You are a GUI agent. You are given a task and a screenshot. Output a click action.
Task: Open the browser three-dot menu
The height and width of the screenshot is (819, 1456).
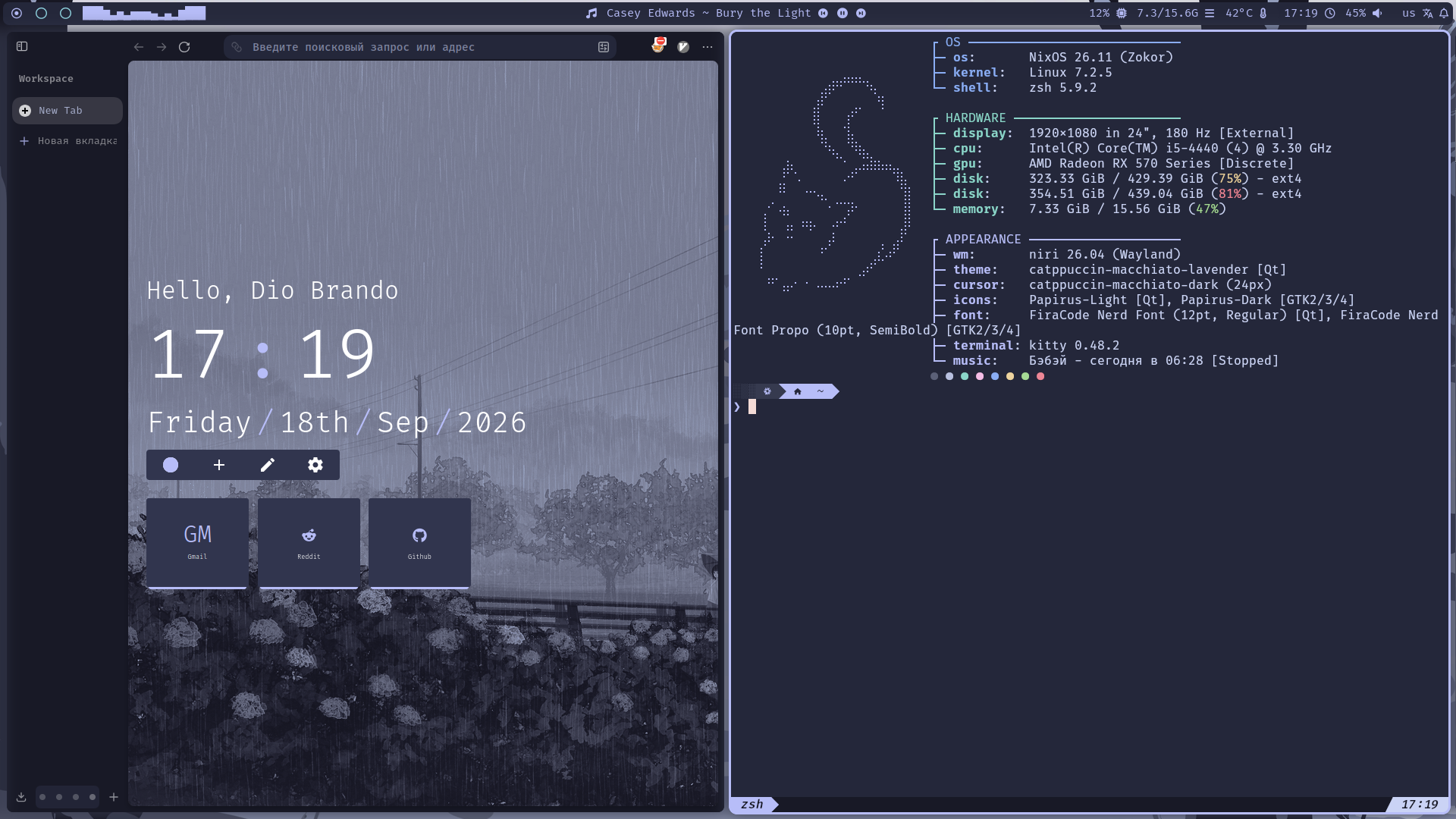708,47
